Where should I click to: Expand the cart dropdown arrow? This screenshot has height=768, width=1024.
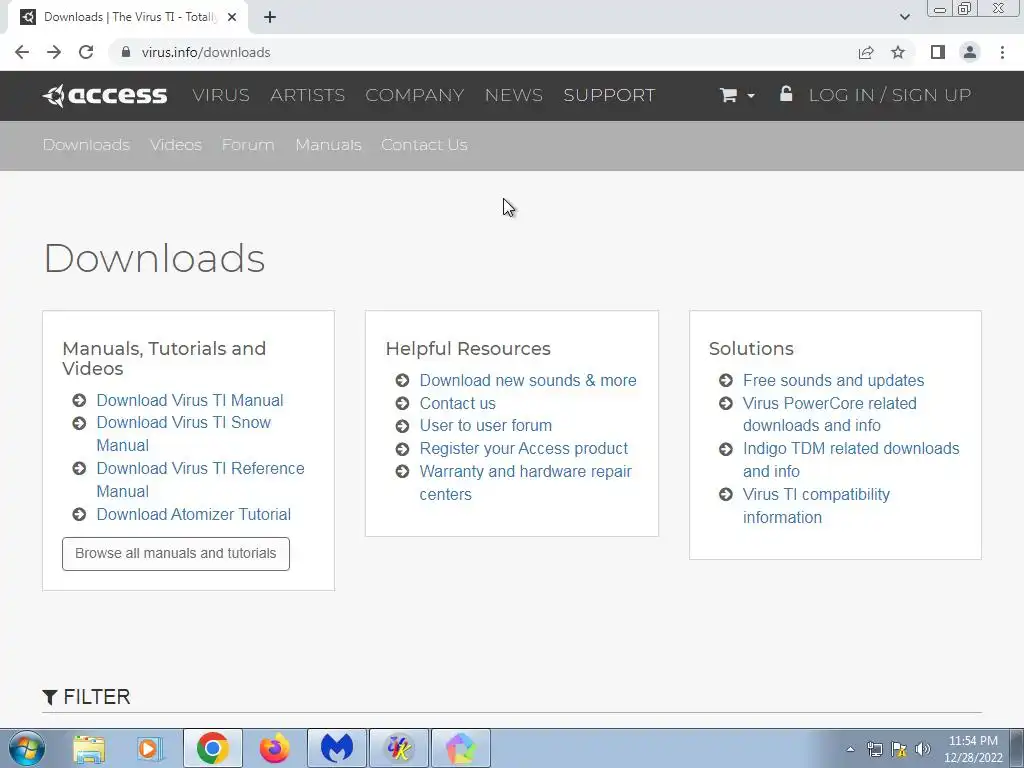click(751, 96)
